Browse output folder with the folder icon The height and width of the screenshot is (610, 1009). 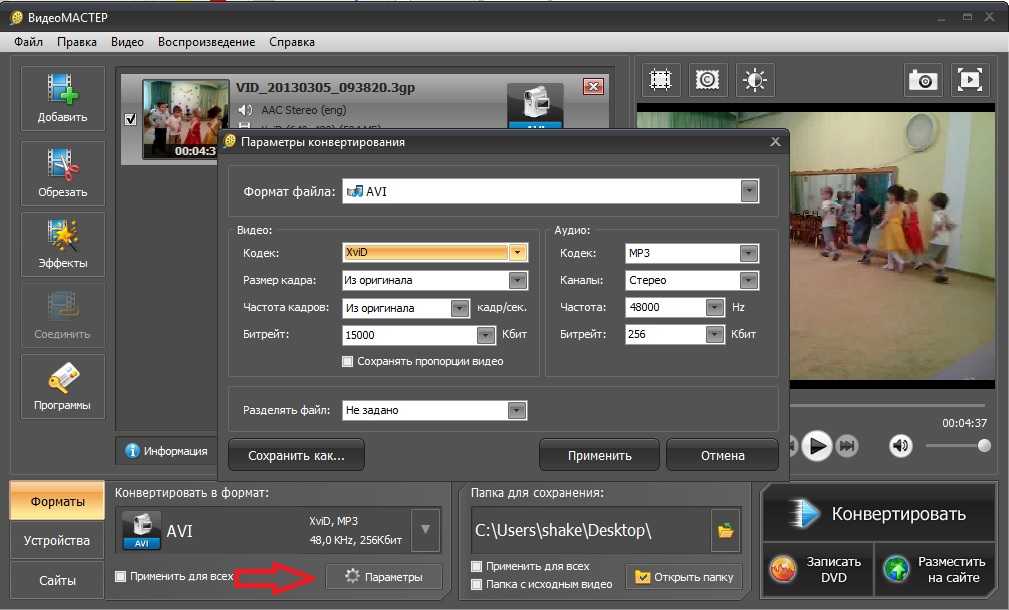(x=726, y=530)
